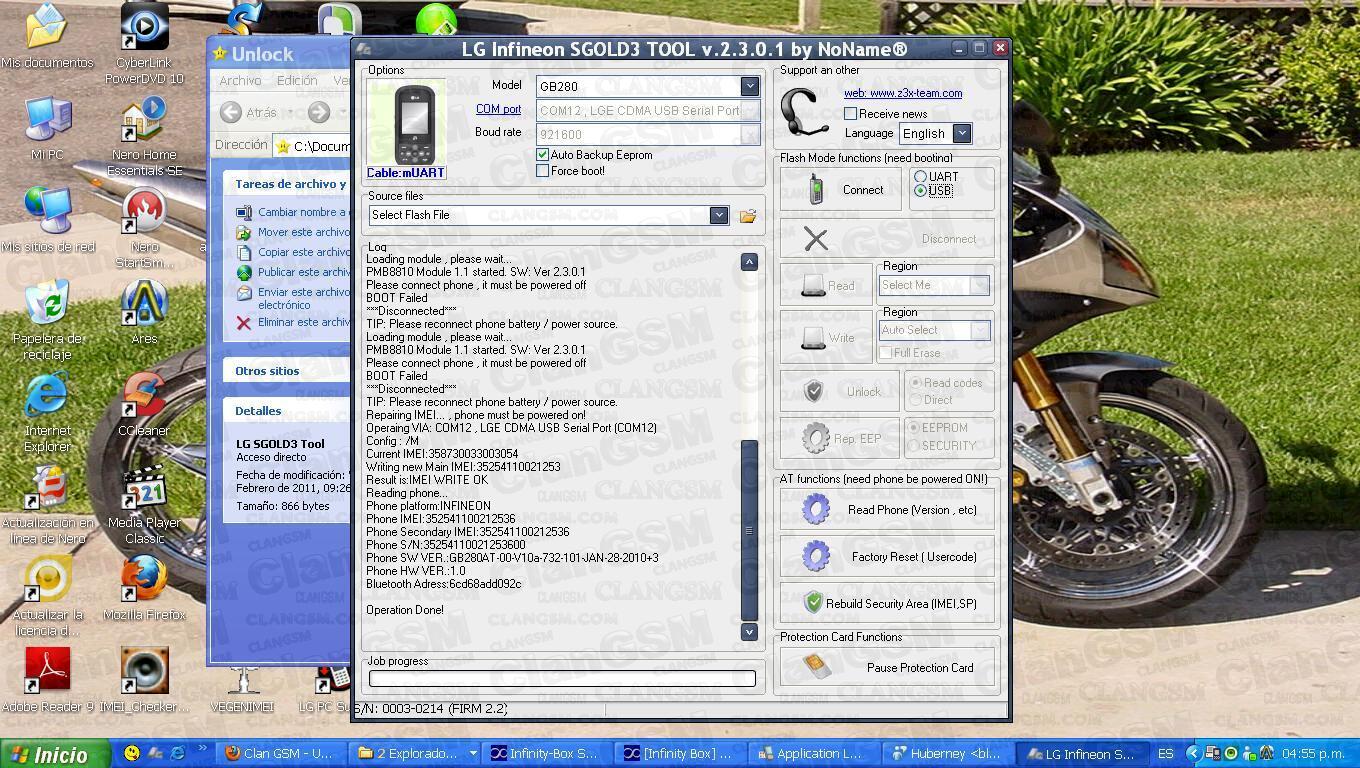Browse for flash file via folder icon
The width and height of the screenshot is (1360, 768).
(747, 216)
